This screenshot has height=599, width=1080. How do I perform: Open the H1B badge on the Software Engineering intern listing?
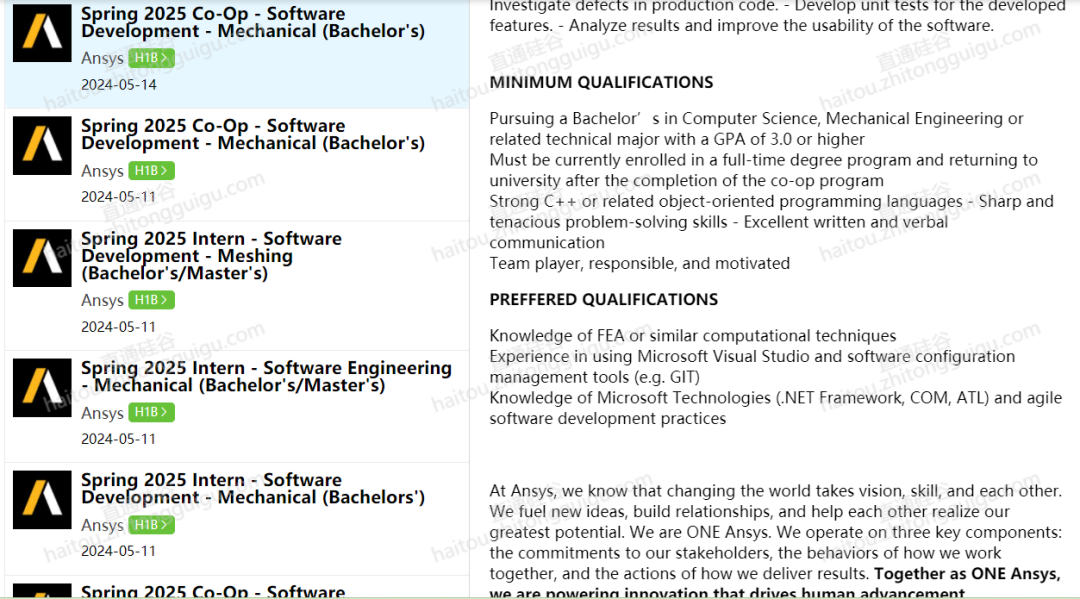pyautogui.click(x=152, y=412)
